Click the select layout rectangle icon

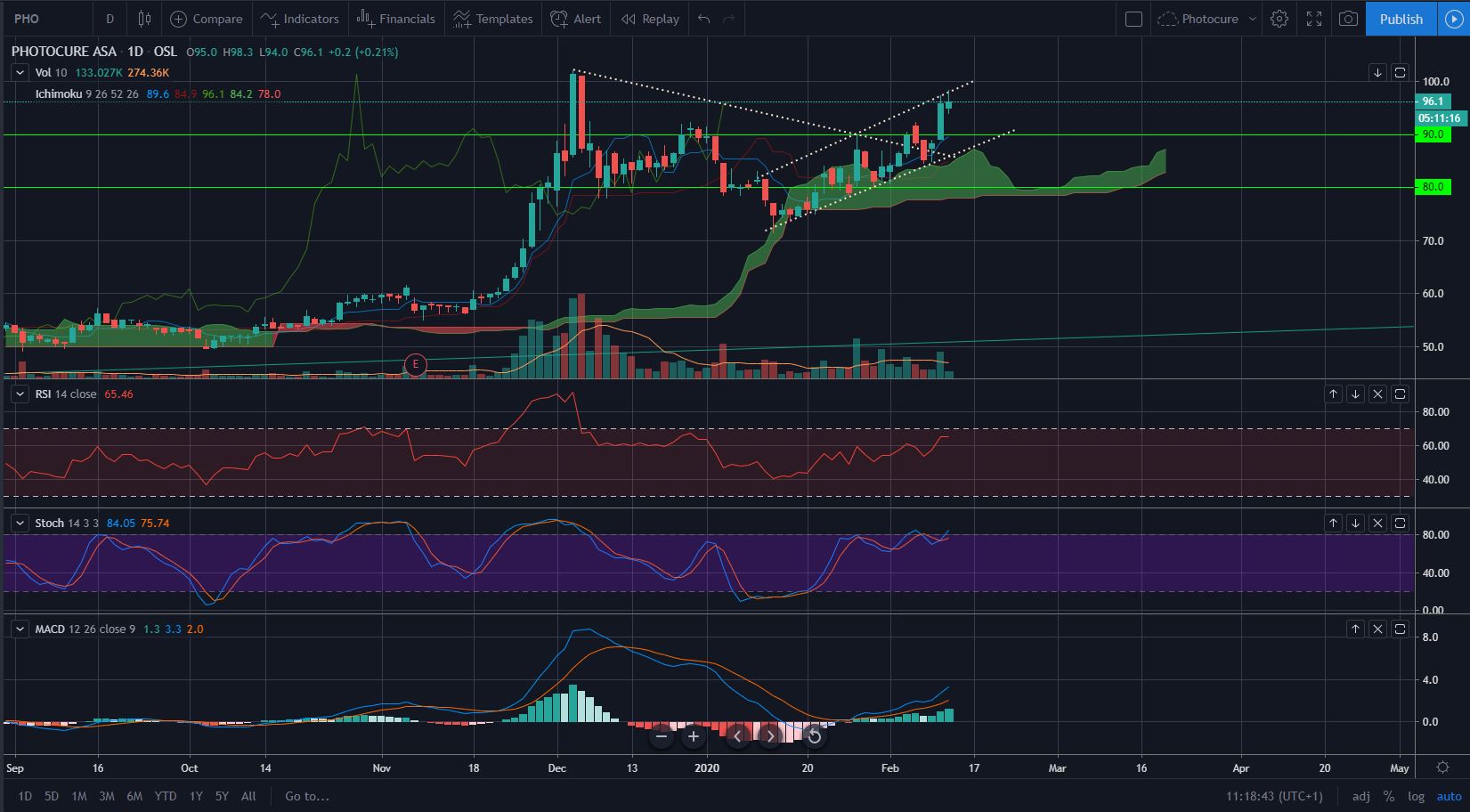click(1133, 19)
